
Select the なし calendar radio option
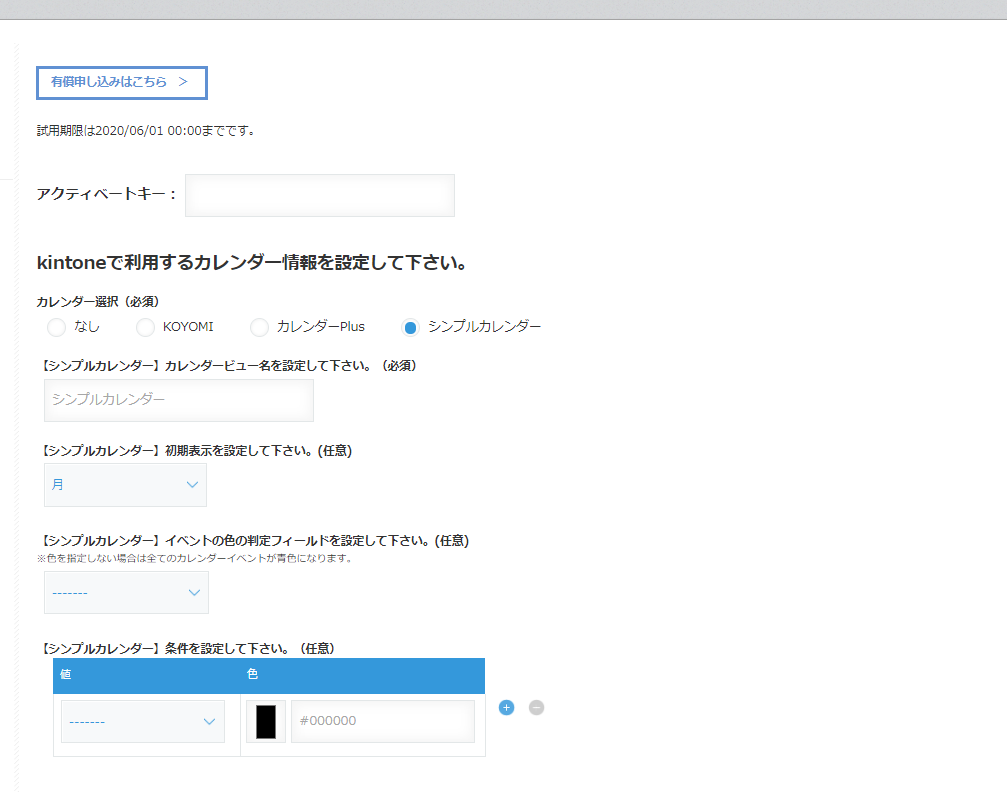[57, 328]
